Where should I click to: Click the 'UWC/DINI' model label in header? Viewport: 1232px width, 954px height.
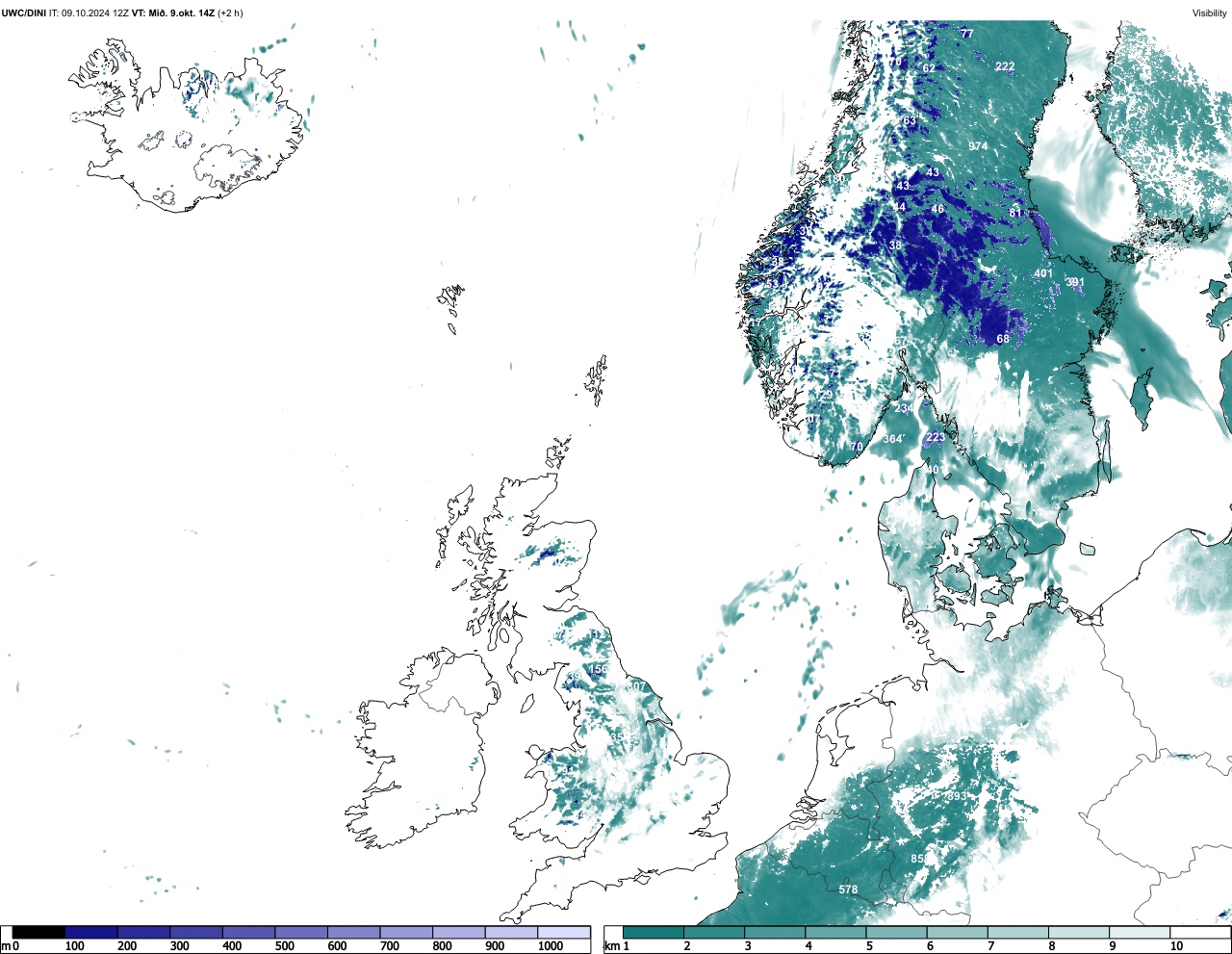(x=23, y=13)
